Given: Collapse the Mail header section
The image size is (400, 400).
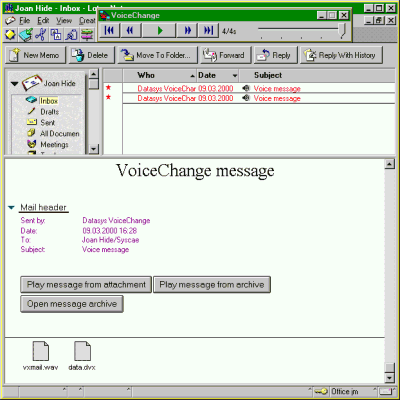Looking at the screenshot, I should [x=11, y=208].
